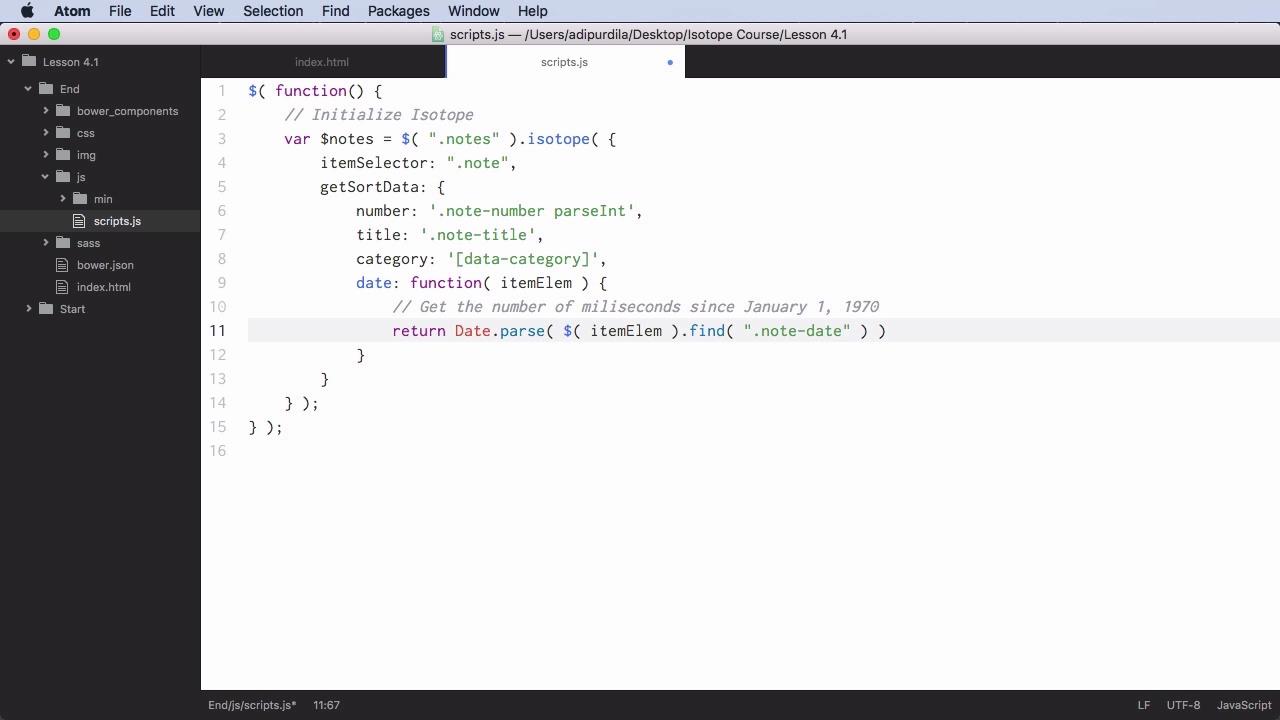The image size is (1280, 720).
Task: Open the Window menu
Action: (x=474, y=11)
